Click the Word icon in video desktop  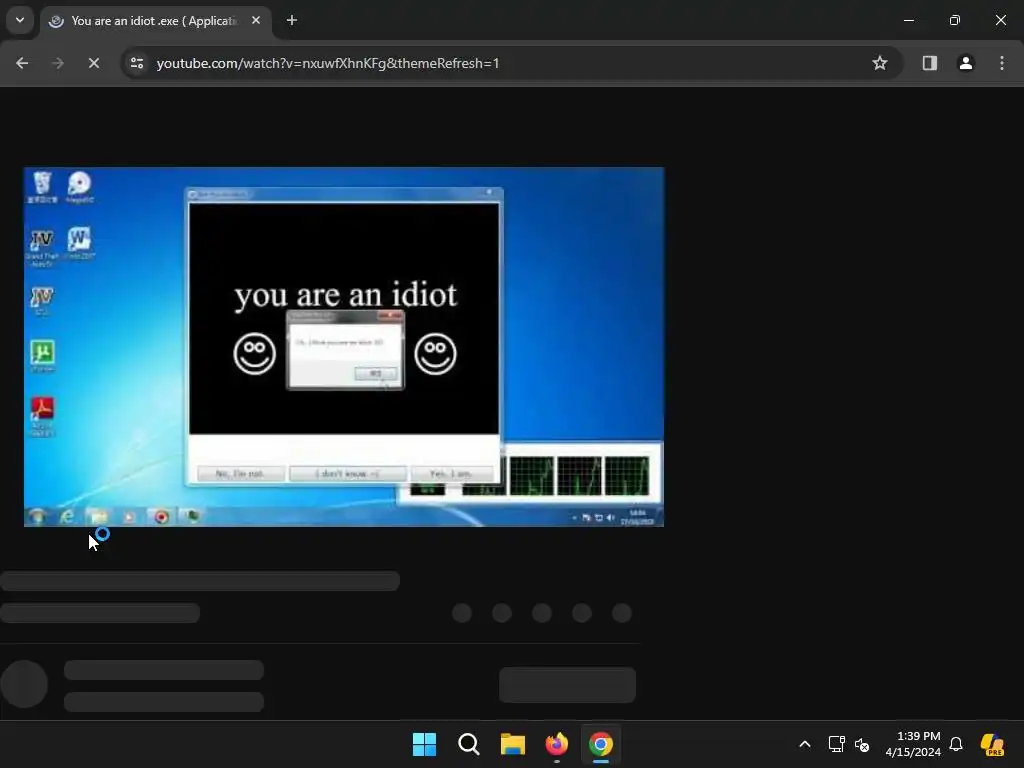79,243
